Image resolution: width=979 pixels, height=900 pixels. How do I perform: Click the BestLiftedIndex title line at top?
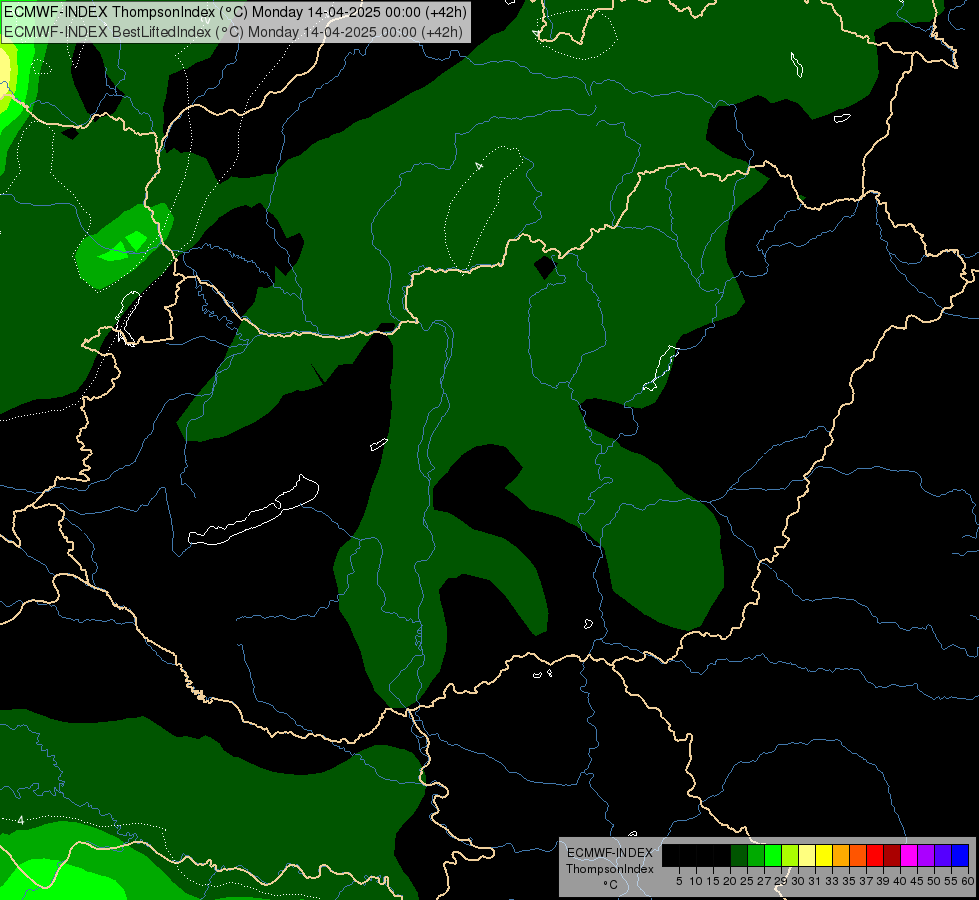[x=234, y=32]
